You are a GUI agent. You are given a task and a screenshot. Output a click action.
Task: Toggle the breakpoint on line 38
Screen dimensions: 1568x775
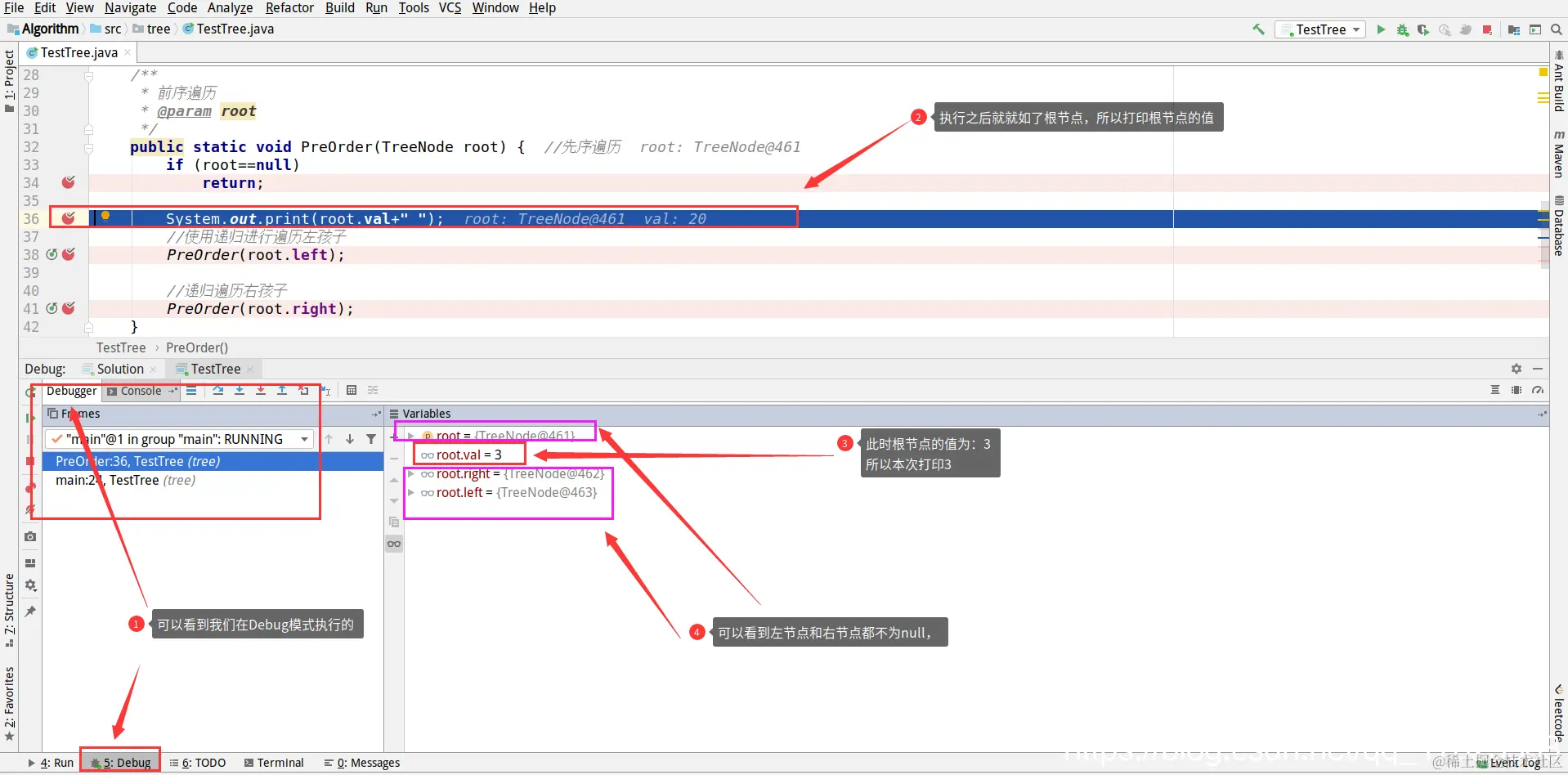69,254
